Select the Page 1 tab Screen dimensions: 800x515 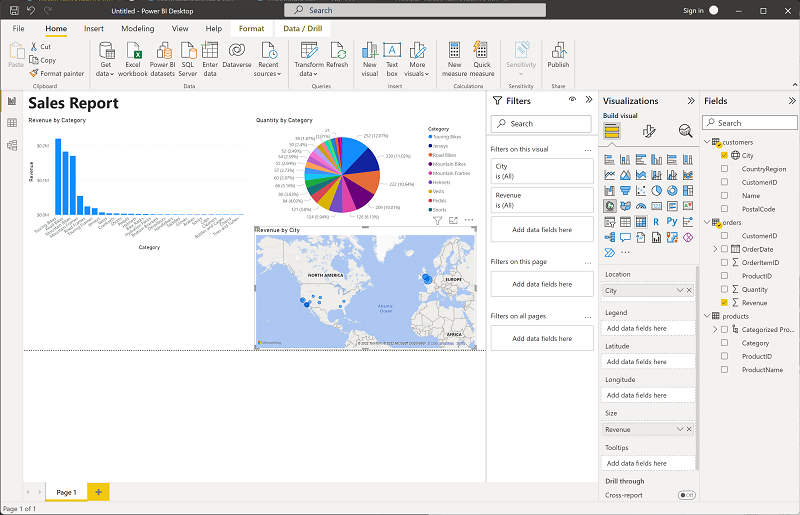[x=66, y=492]
